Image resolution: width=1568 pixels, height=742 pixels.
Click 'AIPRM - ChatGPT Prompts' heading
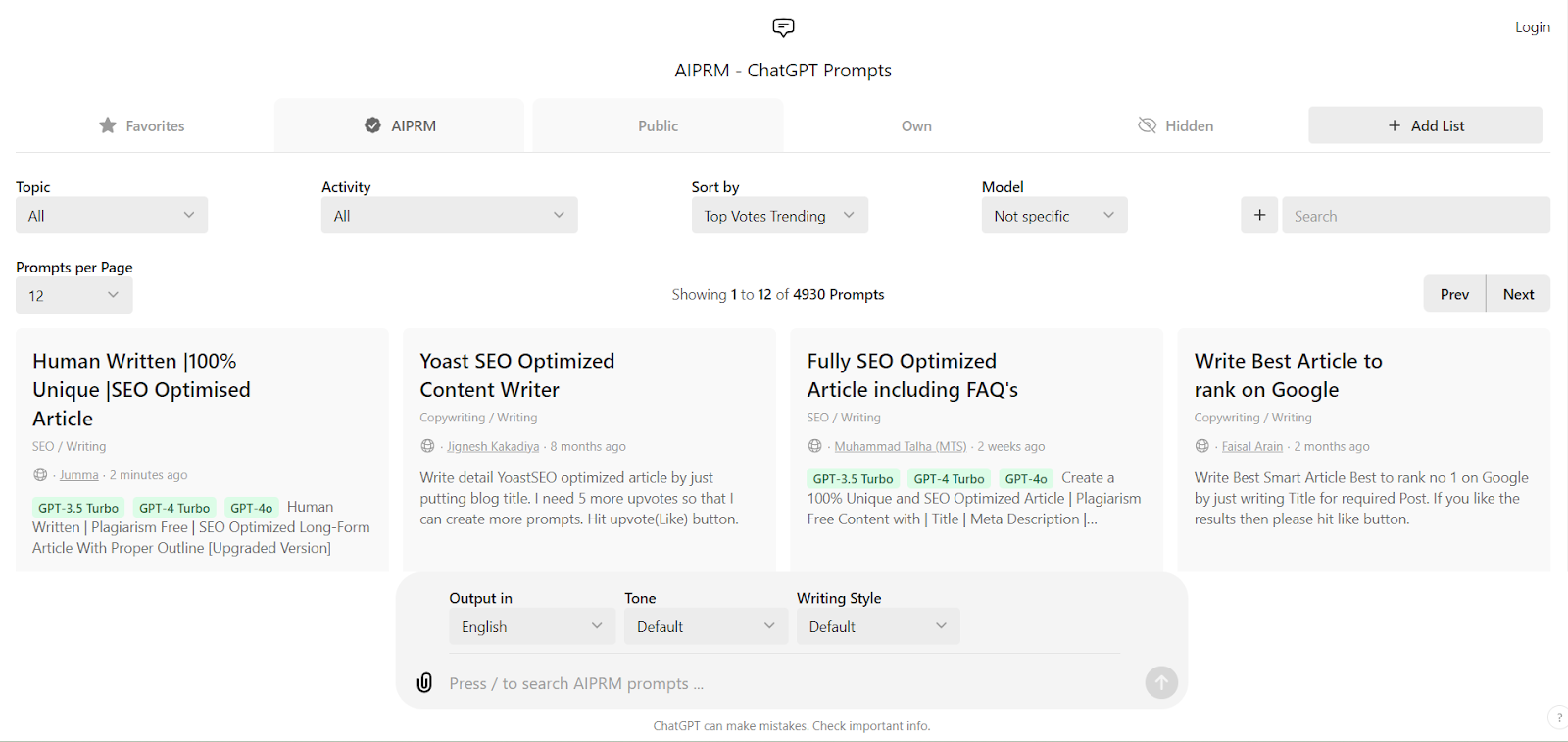tap(783, 71)
